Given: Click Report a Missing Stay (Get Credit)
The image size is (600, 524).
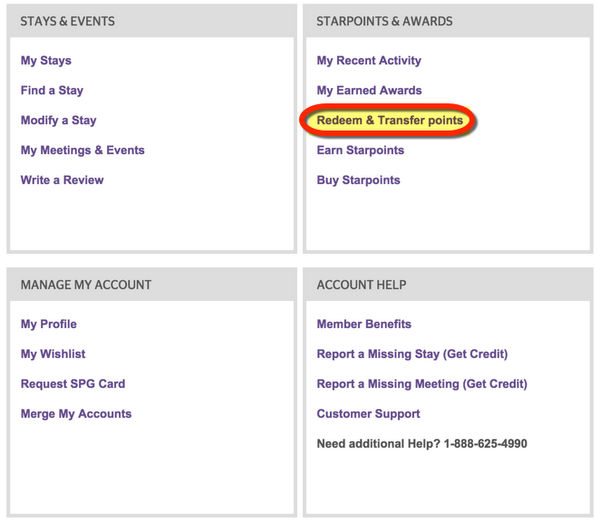Looking at the screenshot, I should 412,354.
